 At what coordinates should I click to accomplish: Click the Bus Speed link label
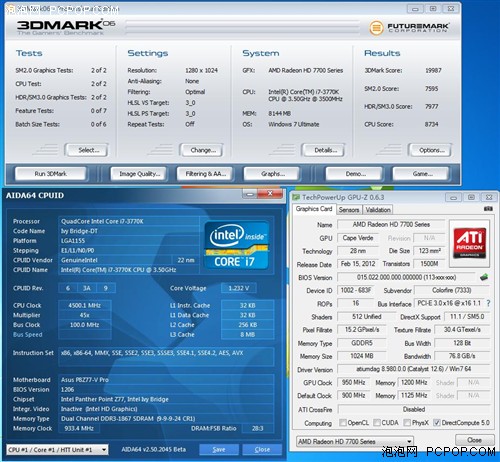28,334
